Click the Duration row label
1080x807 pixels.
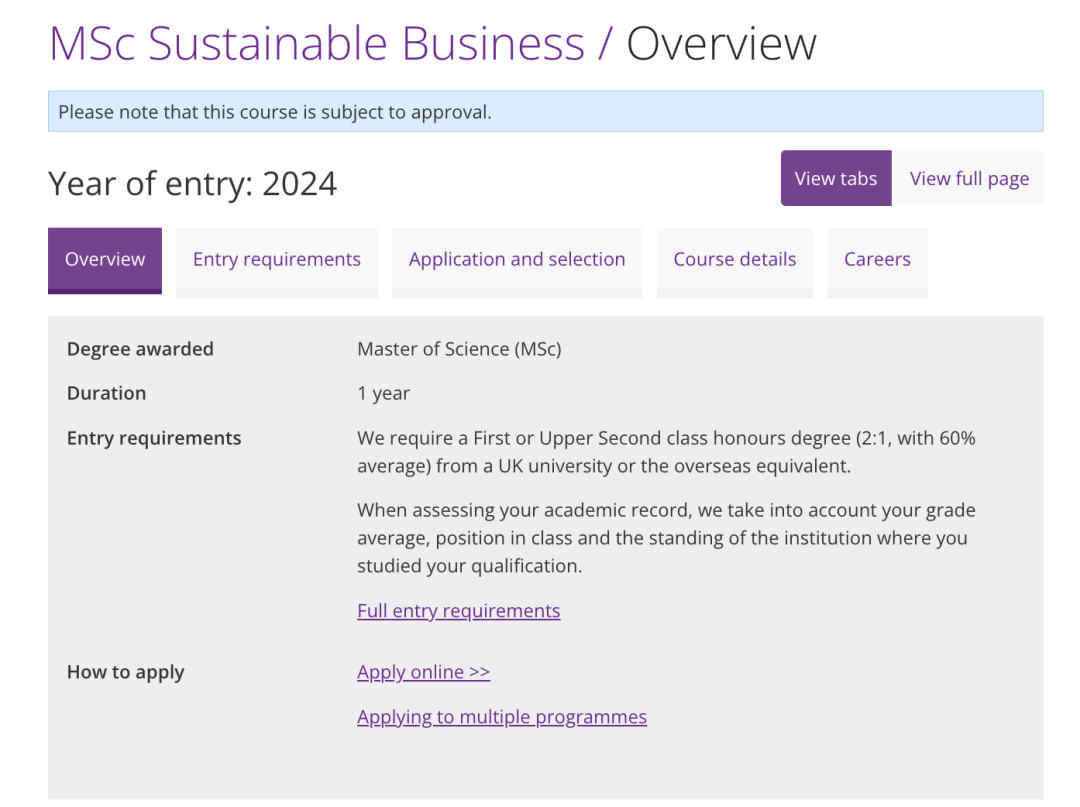point(106,393)
